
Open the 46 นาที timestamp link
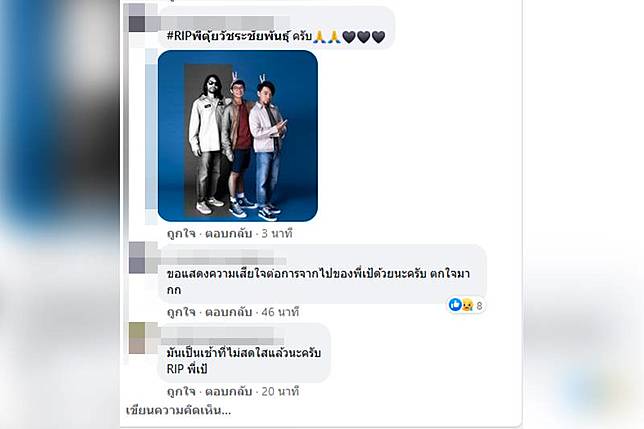tap(280, 312)
